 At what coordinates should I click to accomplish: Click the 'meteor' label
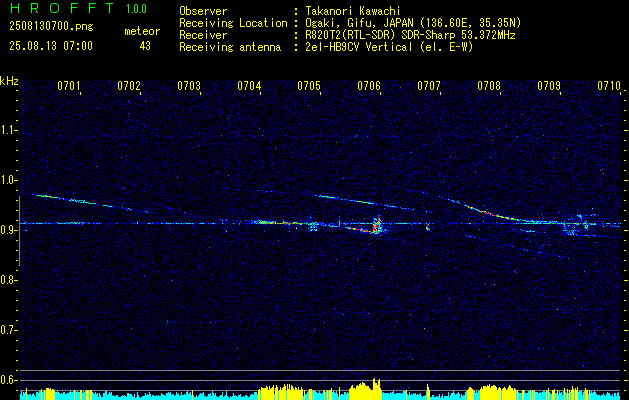tap(142, 31)
